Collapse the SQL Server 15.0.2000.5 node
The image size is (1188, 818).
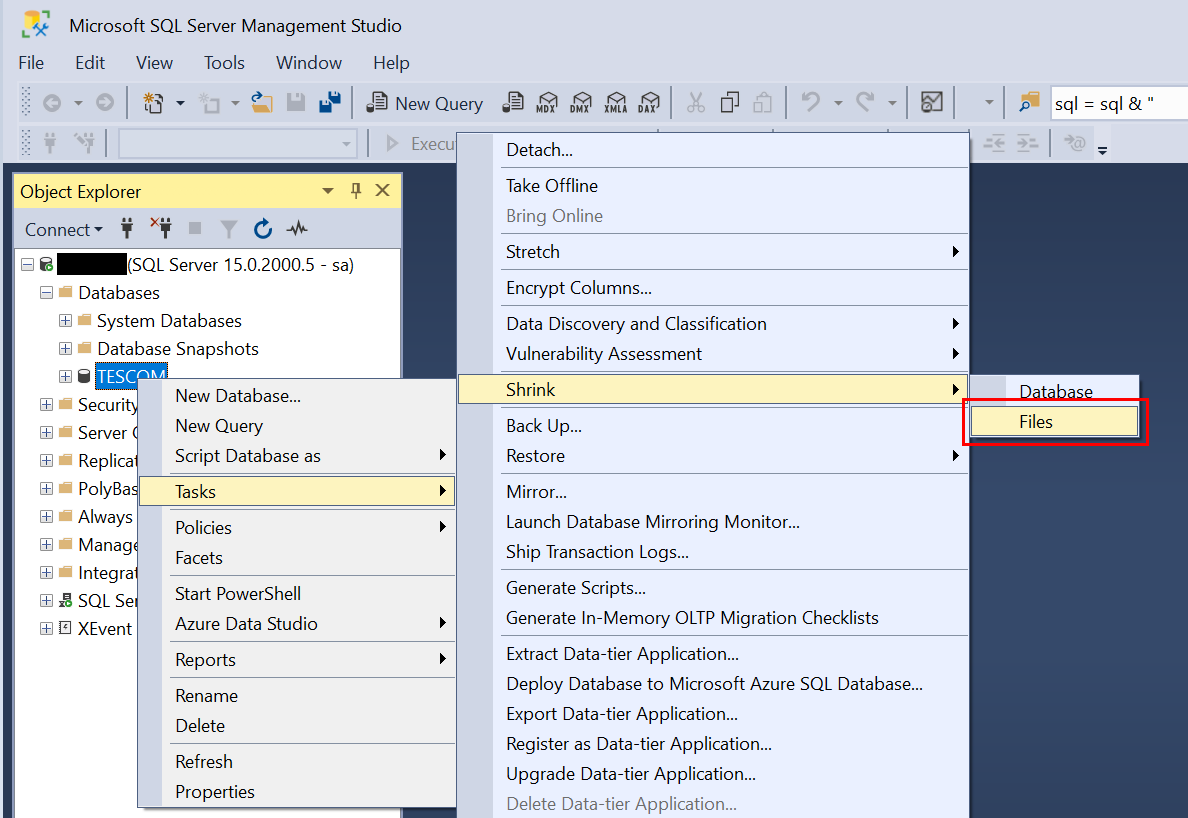pos(27,264)
